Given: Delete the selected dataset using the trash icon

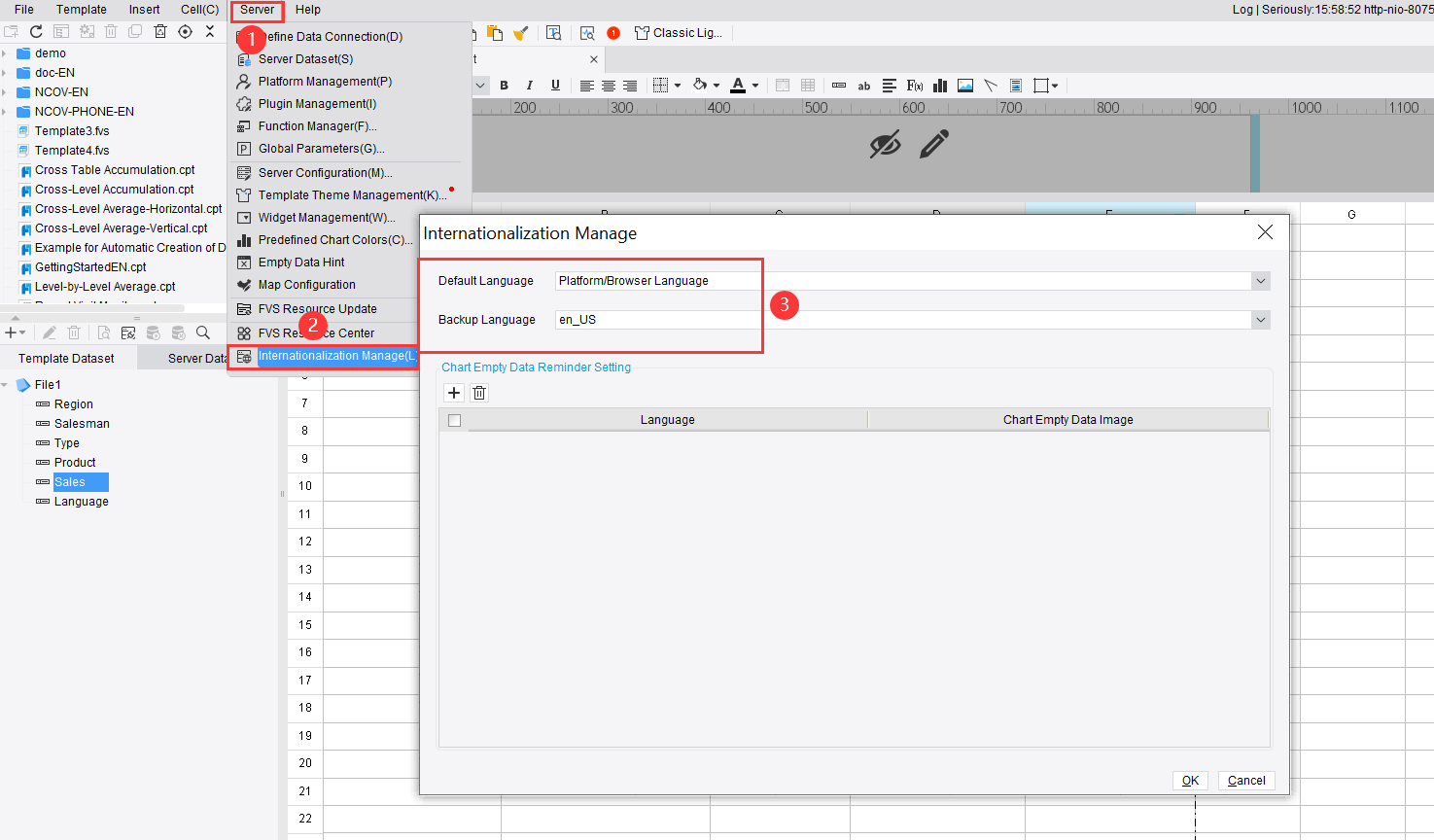Looking at the screenshot, I should pos(73,332).
